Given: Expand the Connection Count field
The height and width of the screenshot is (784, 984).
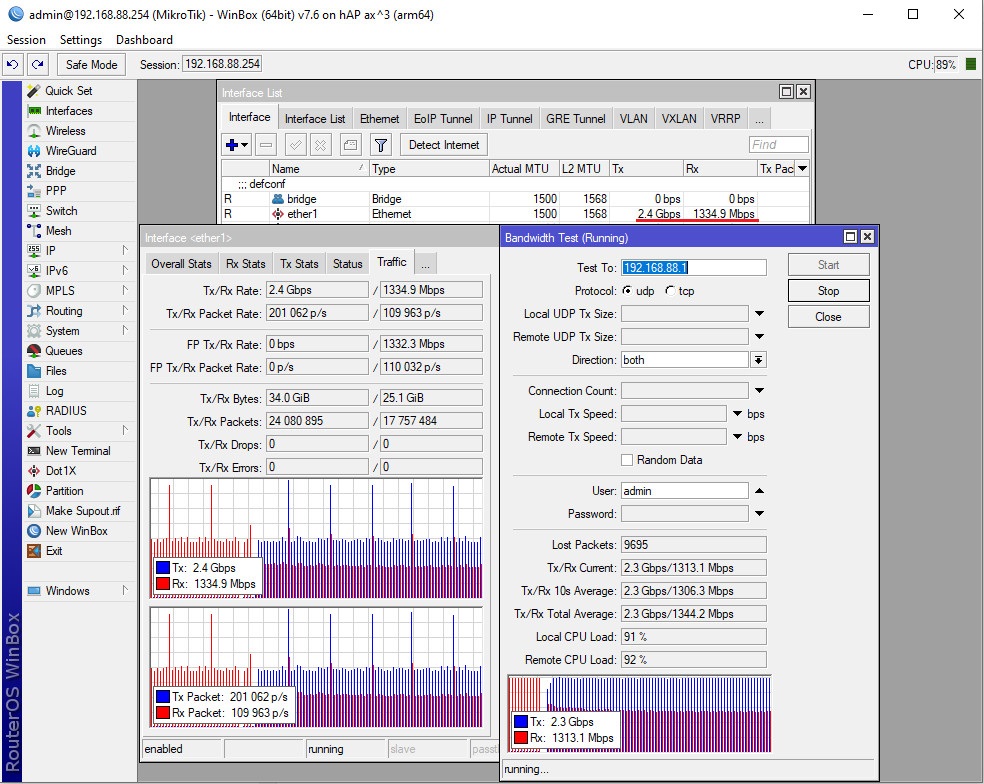Looking at the screenshot, I should (x=759, y=391).
